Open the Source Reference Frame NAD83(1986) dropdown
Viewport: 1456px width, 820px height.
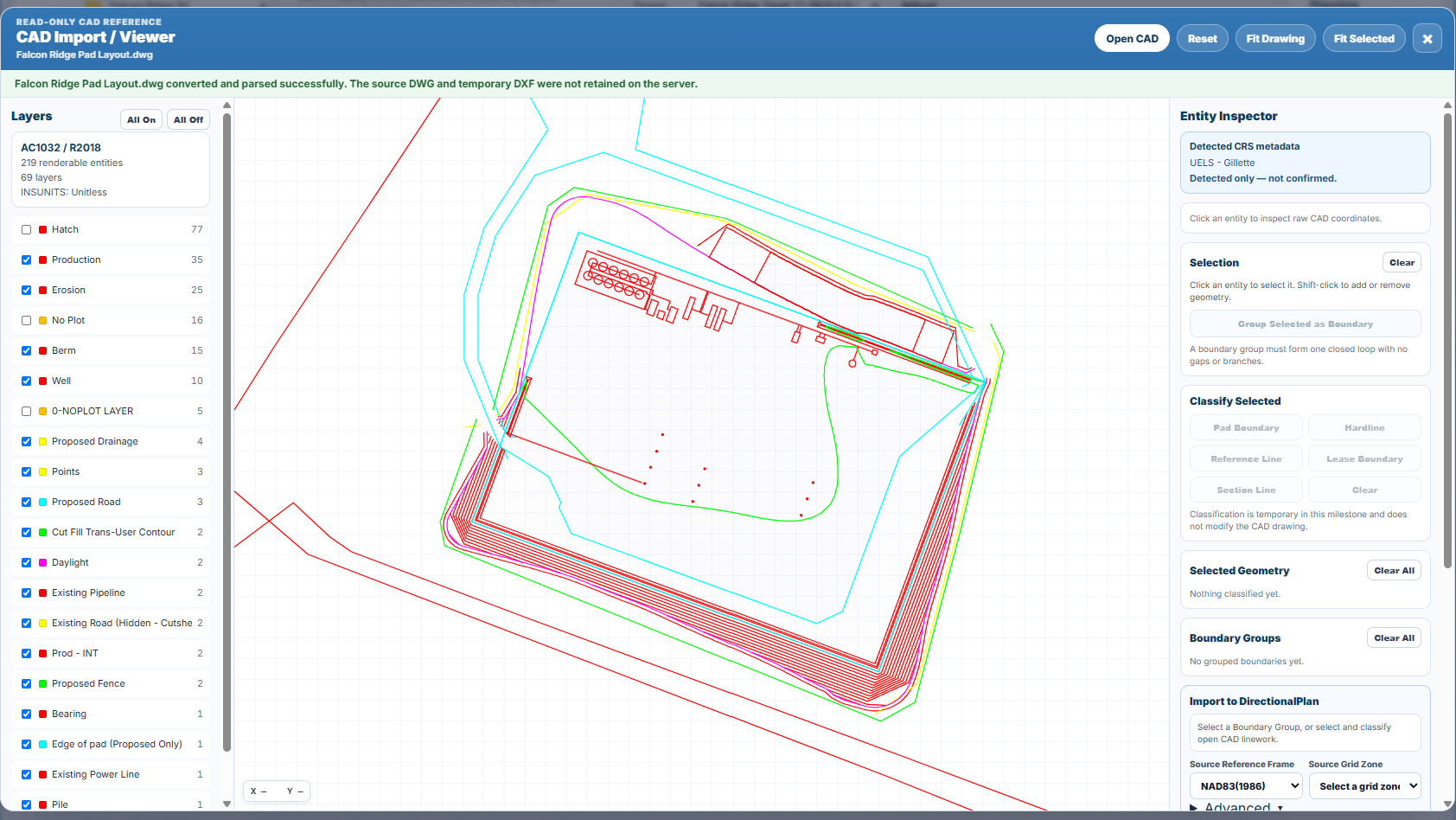[x=1246, y=785]
